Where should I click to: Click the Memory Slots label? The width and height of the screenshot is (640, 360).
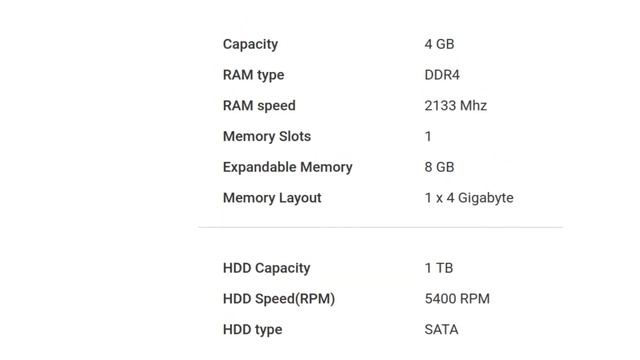(x=267, y=136)
